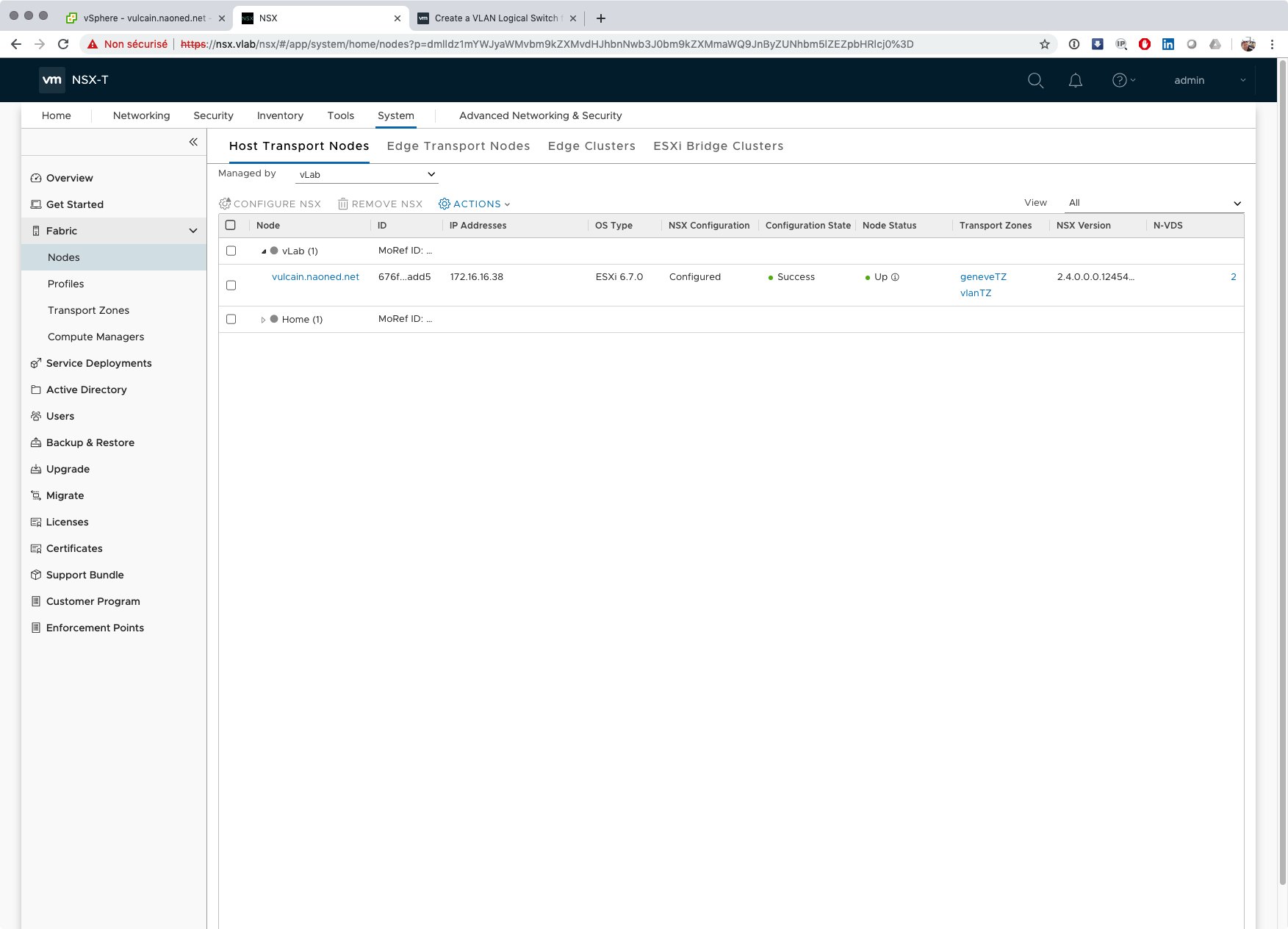Open the Networking menu tab
Screen dimensions: 1288x929
click(141, 115)
